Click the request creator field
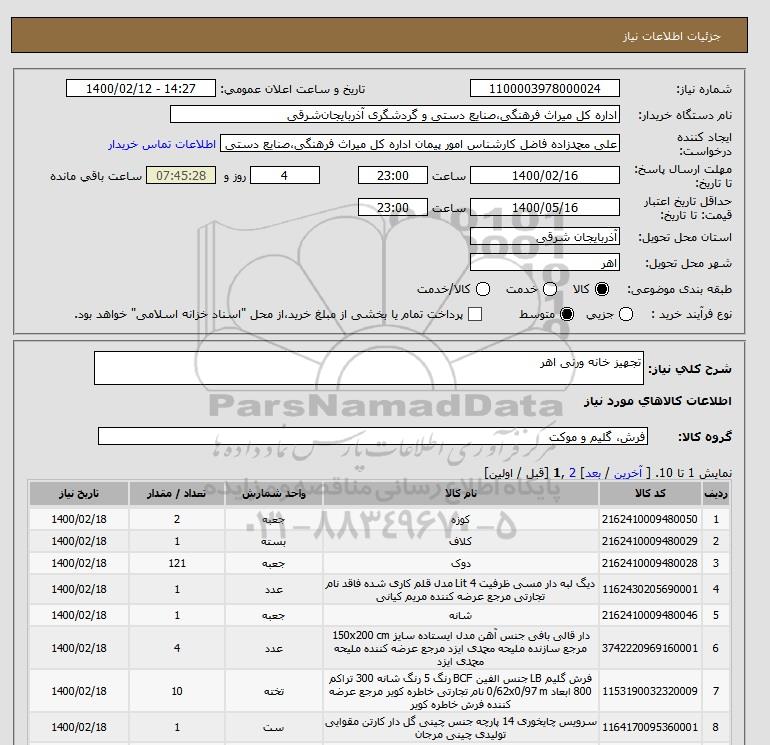The height and width of the screenshot is (745, 770). [x=420, y=143]
